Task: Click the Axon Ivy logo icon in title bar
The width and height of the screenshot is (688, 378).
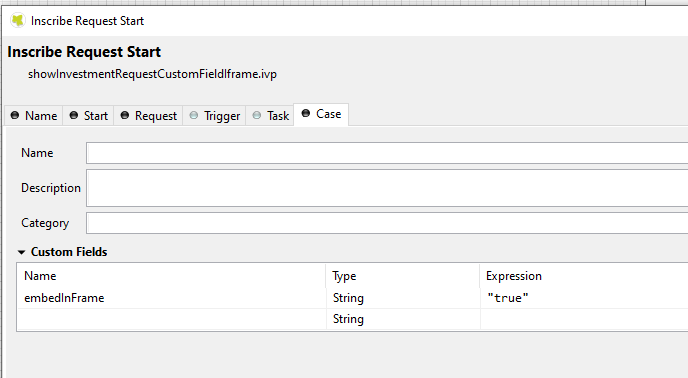Action: (x=18, y=21)
